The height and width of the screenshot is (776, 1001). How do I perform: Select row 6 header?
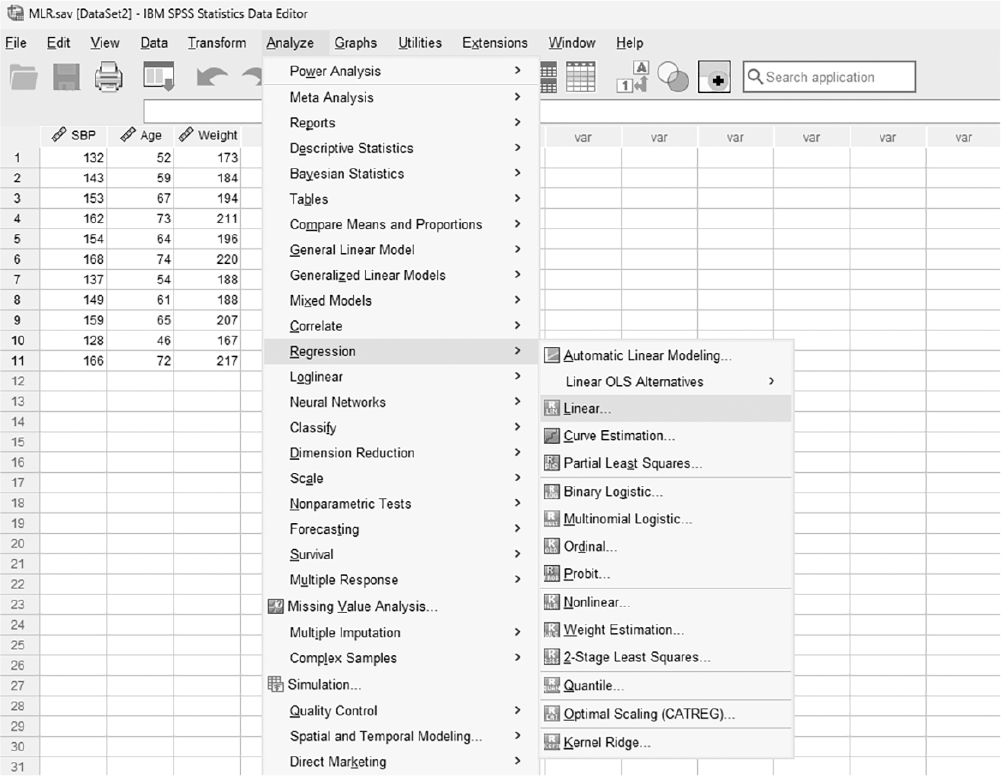click(x=18, y=259)
